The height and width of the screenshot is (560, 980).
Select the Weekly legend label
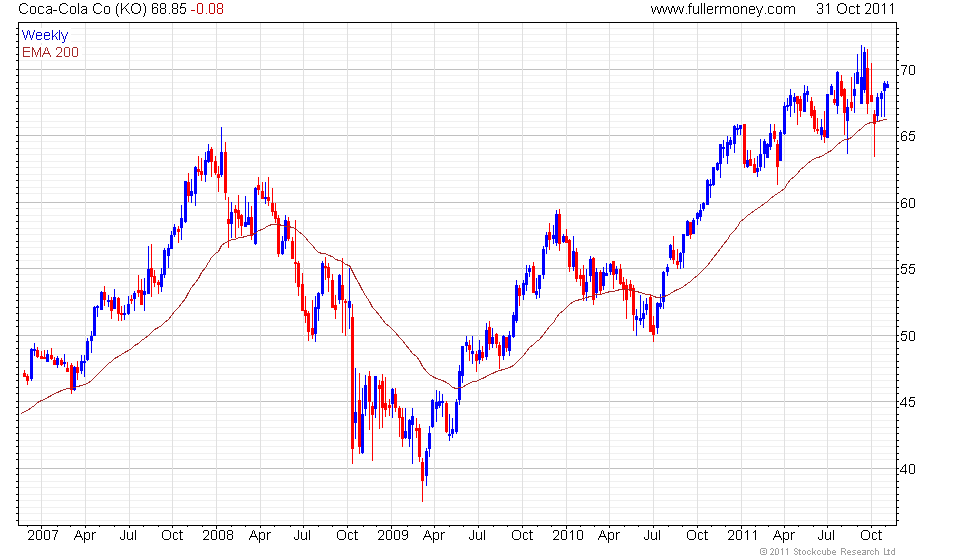pos(44,36)
